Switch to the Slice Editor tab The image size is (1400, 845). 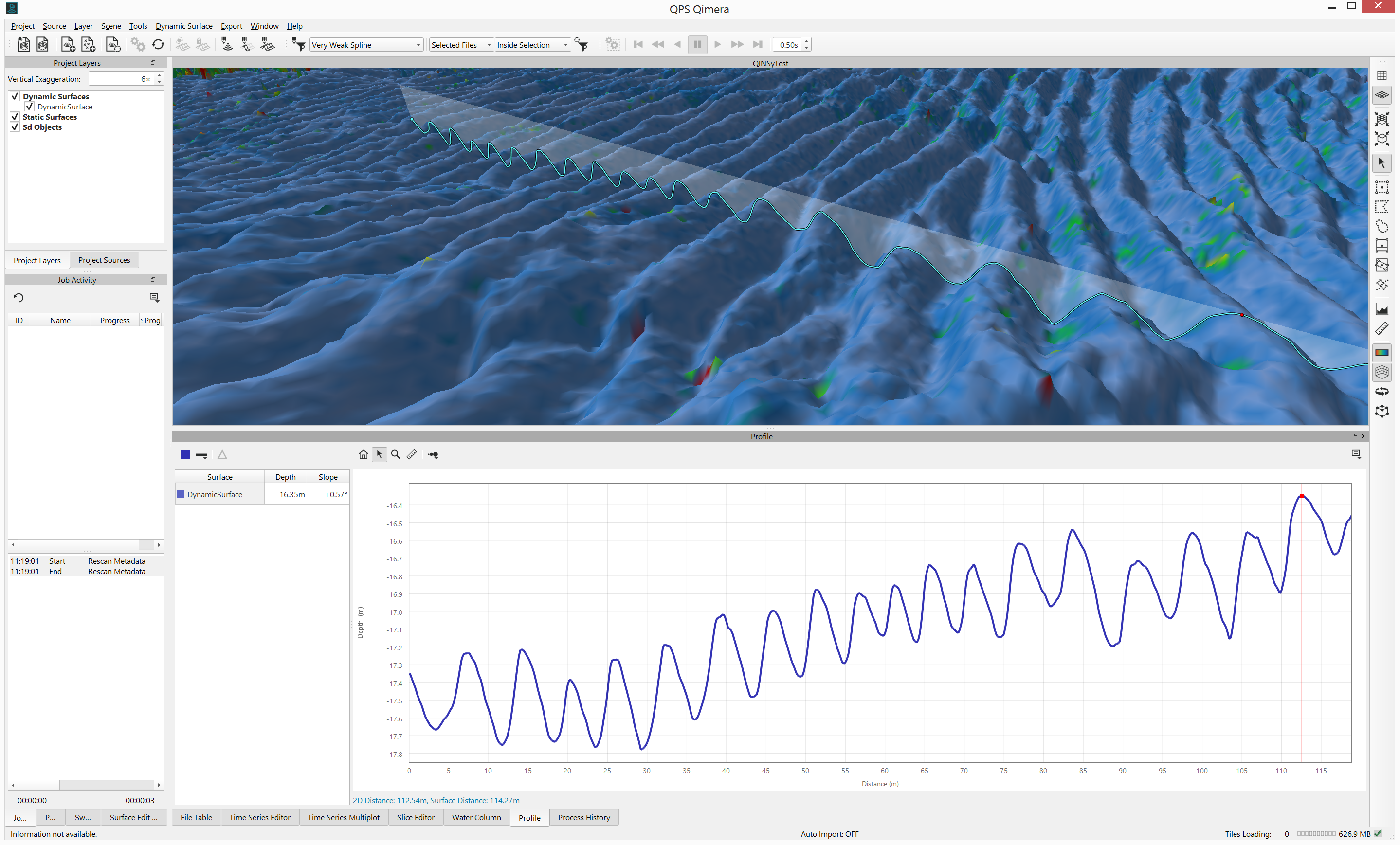coord(416,817)
